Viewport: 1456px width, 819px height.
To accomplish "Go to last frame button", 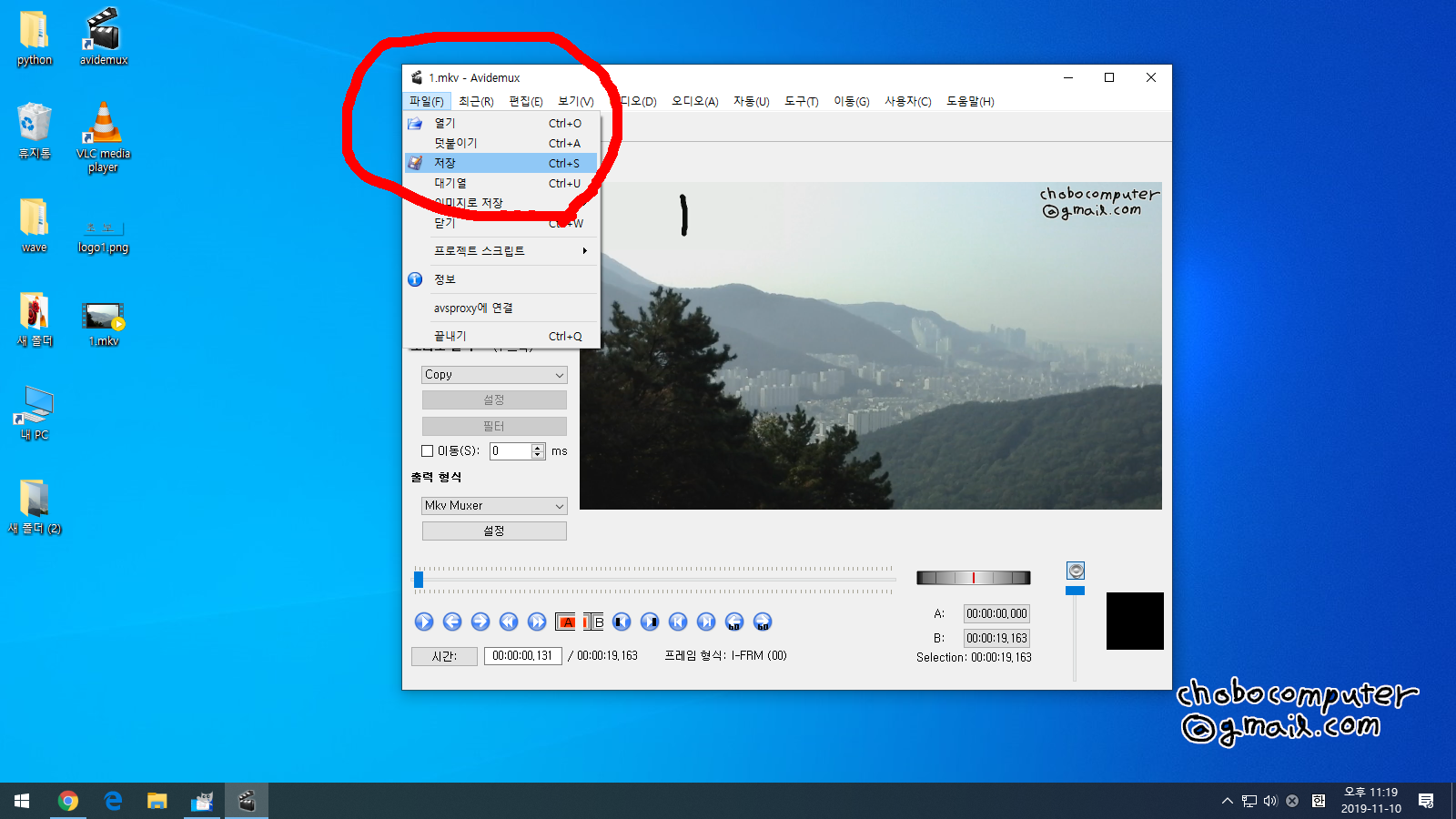I will point(706,622).
